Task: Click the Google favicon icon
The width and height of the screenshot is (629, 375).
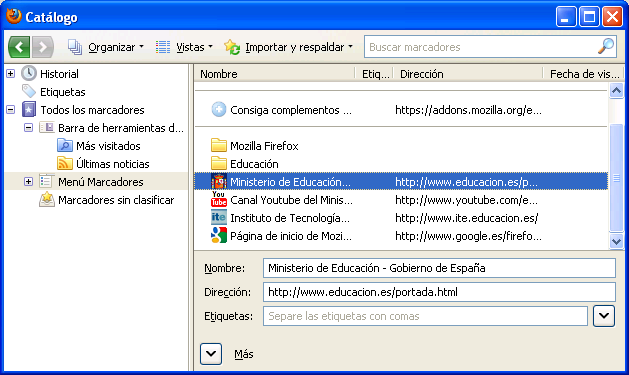Action: click(219, 235)
